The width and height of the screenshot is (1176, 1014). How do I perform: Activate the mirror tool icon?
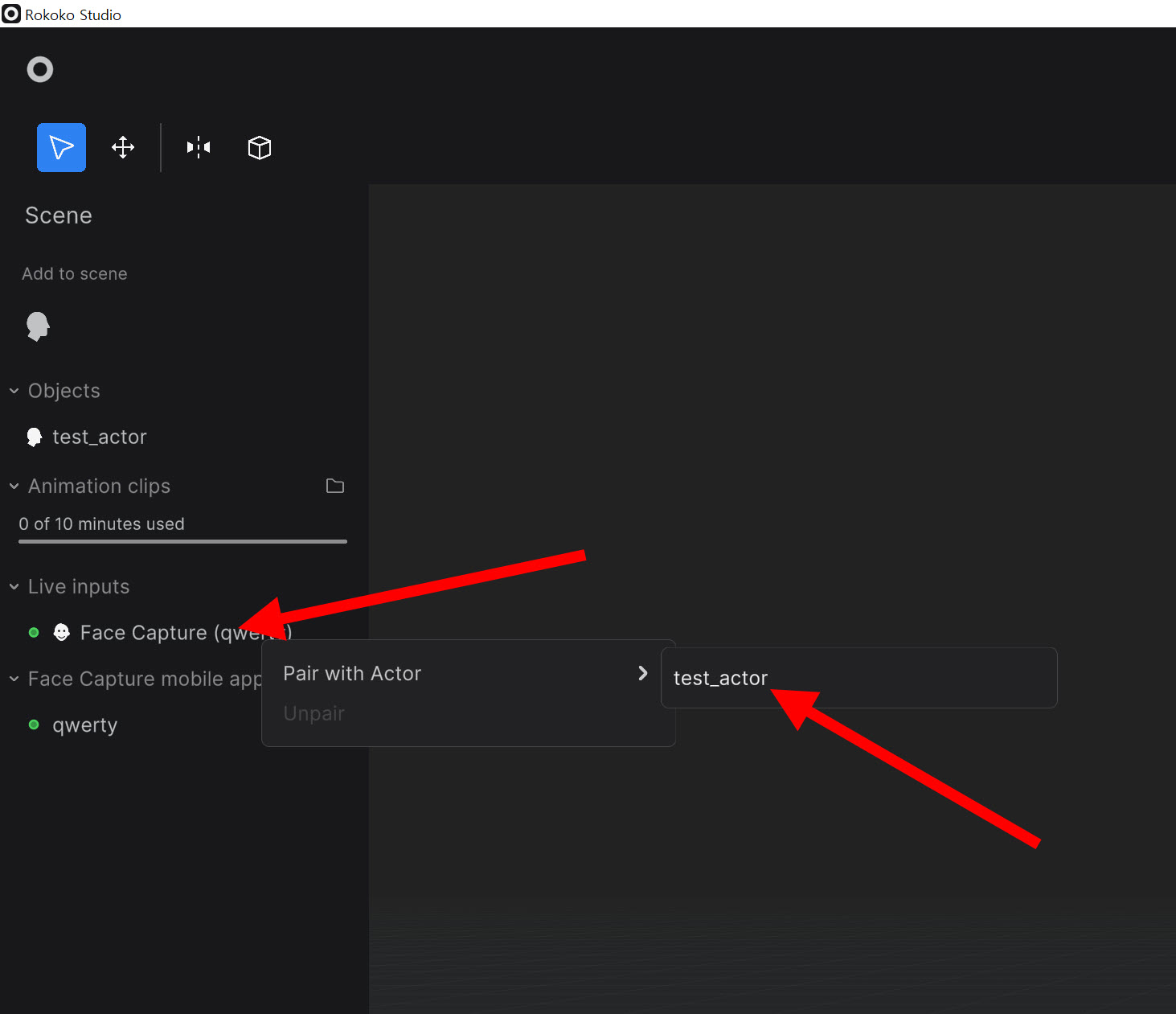tap(199, 147)
